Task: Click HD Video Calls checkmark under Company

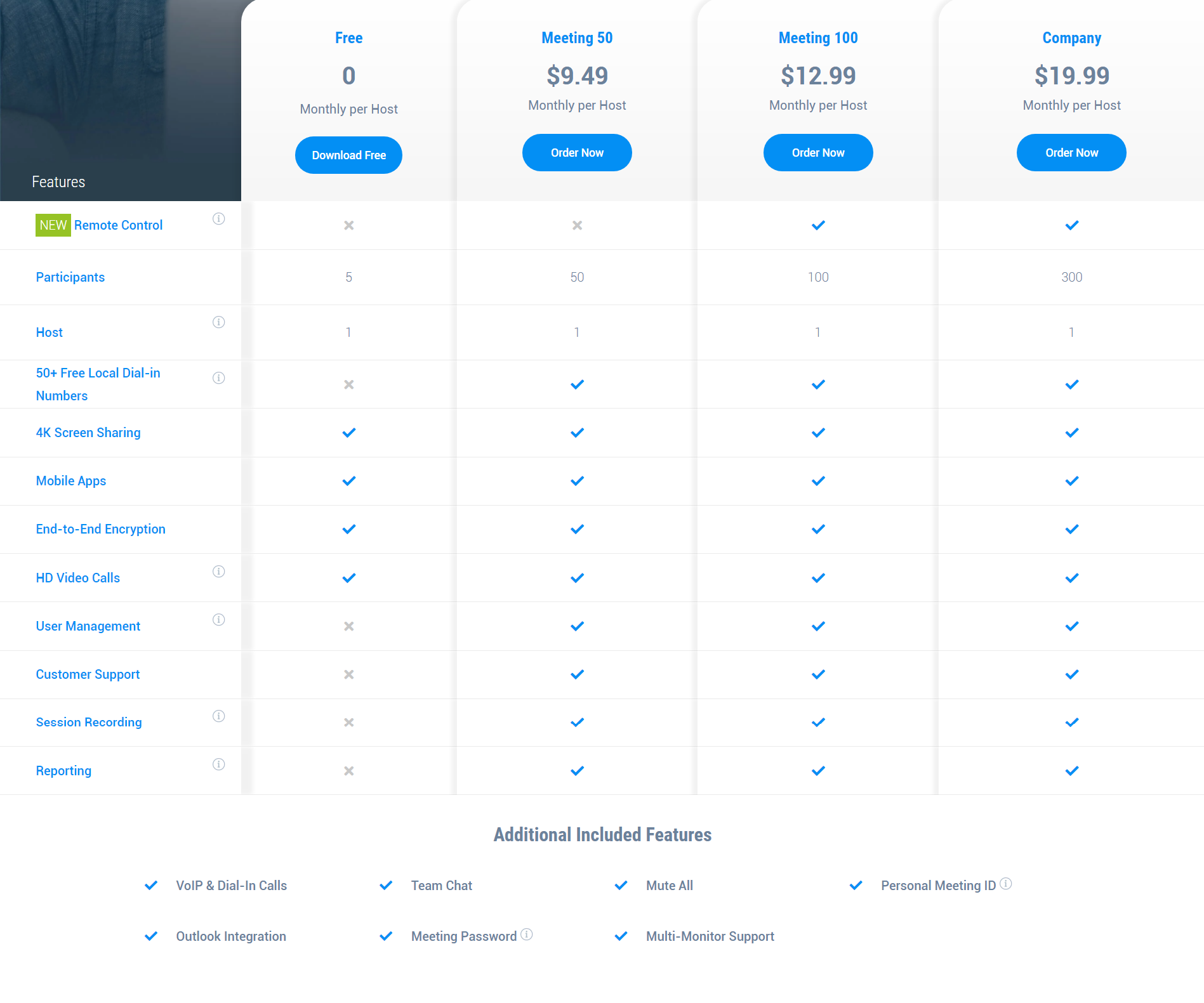Action: click(x=1072, y=578)
